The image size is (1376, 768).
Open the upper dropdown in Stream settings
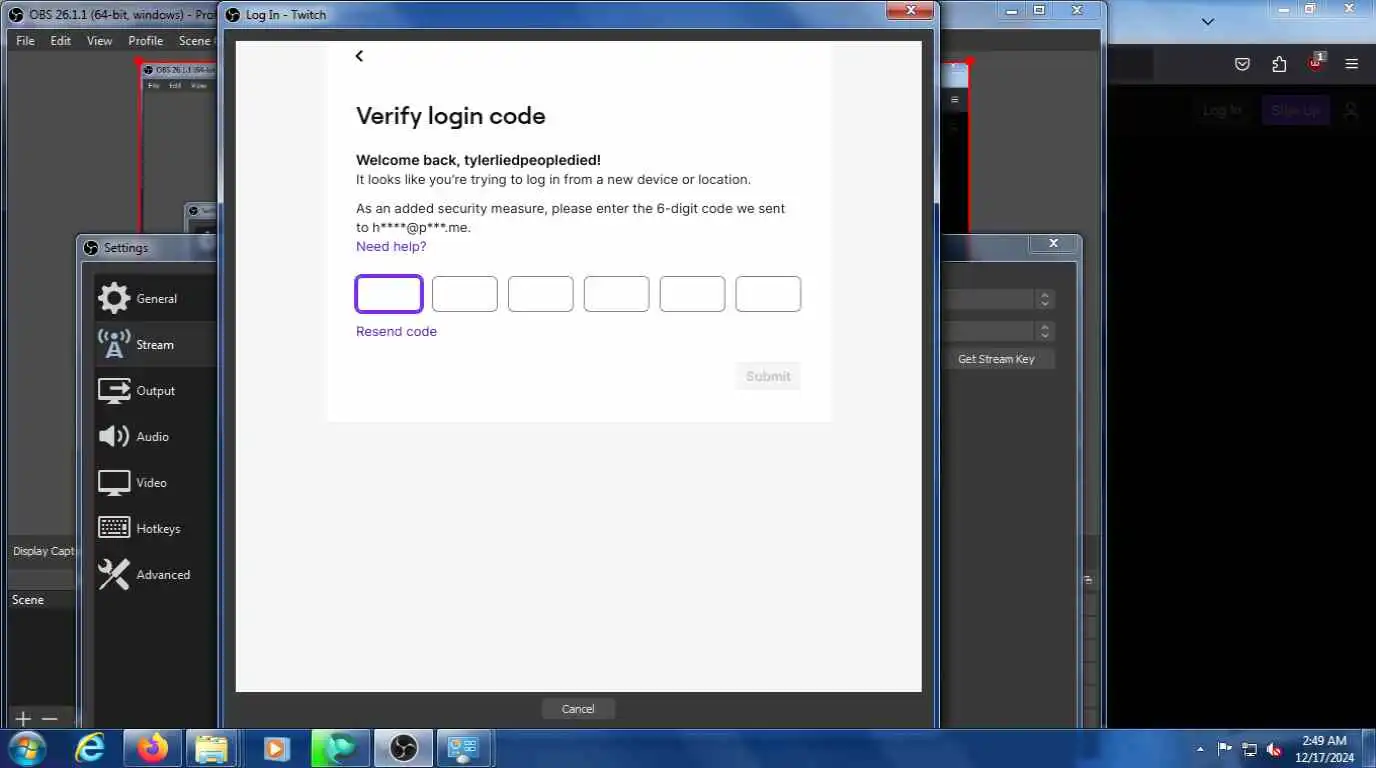pyautogui.click(x=1045, y=299)
